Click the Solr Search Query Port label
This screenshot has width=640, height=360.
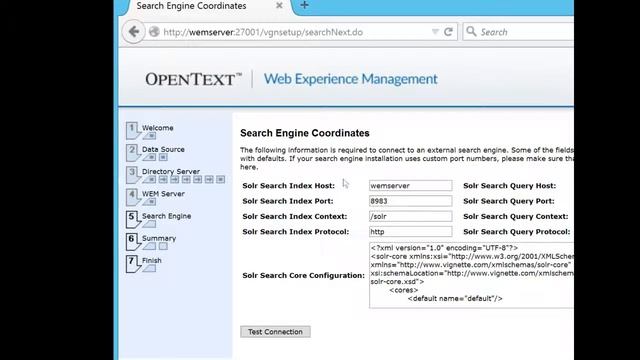(509, 201)
